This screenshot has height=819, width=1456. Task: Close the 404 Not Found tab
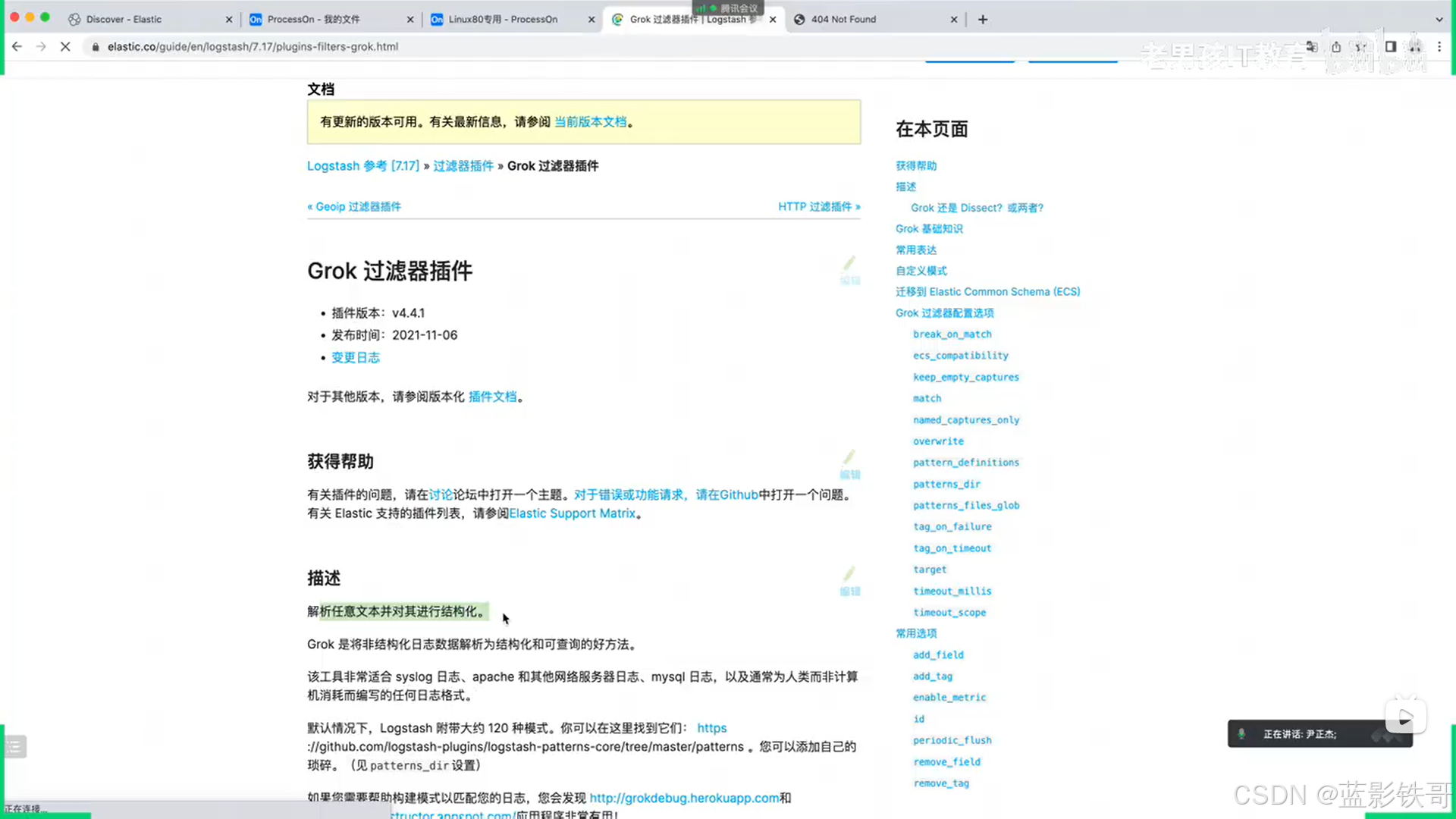click(x=954, y=19)
